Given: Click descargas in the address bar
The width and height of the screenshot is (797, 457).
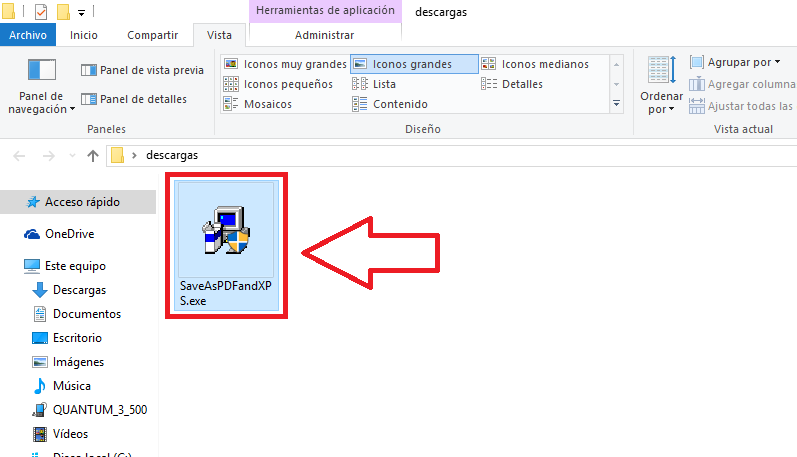Looking at the screenshot, I should point(172,156).
